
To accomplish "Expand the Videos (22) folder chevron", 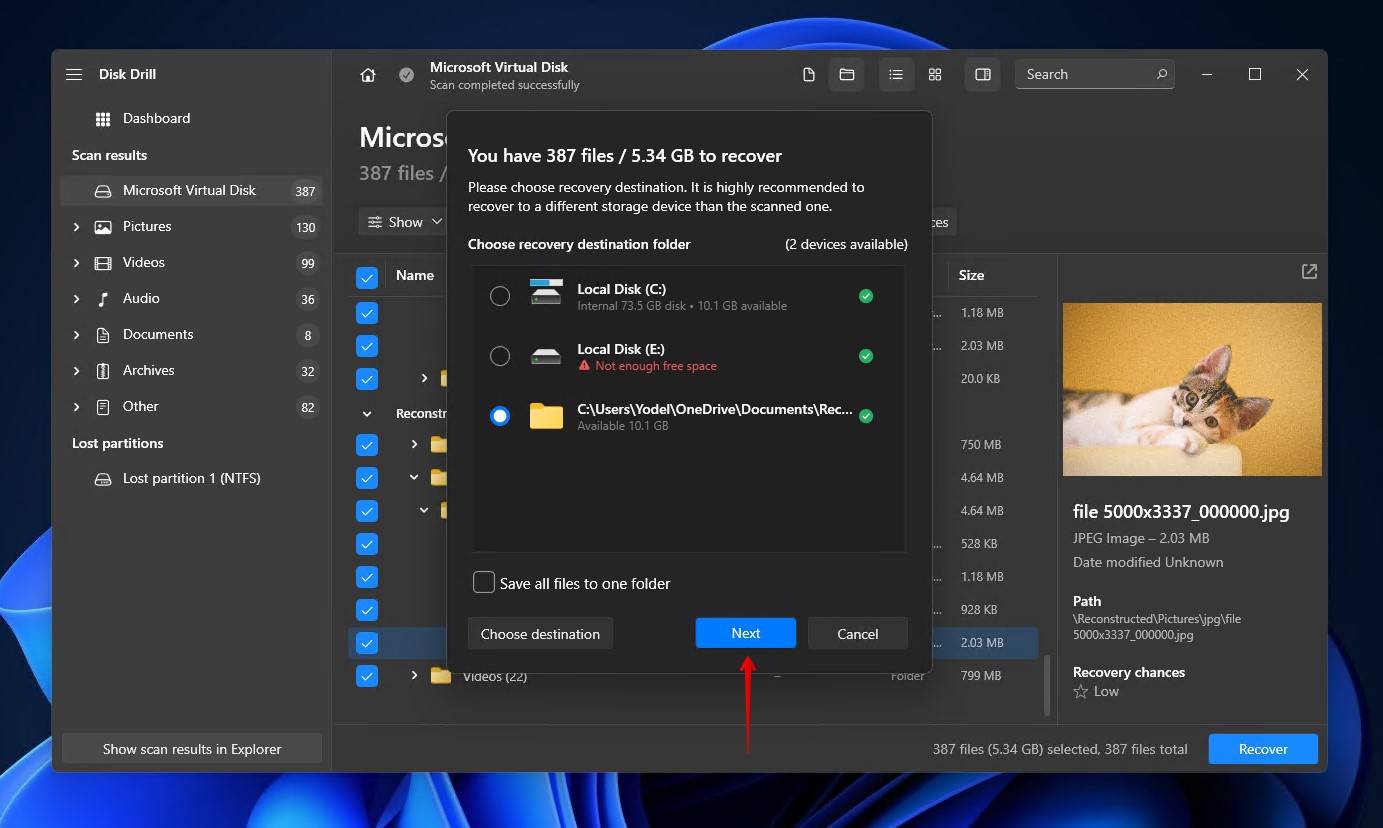I will click(x=414, y=676).
